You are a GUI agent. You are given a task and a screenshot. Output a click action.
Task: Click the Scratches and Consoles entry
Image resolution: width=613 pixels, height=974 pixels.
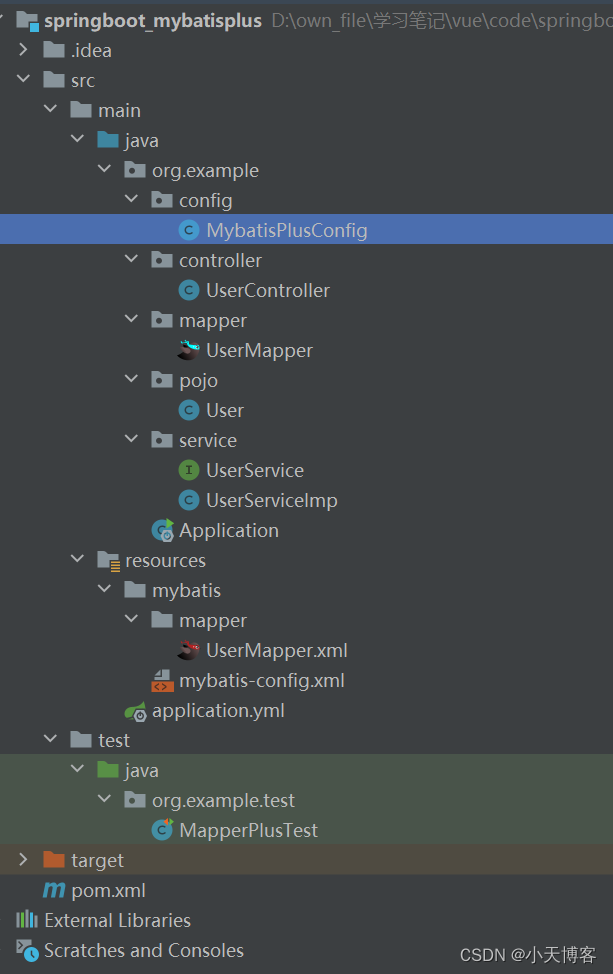pyautogui.click(x=130, y=950)
